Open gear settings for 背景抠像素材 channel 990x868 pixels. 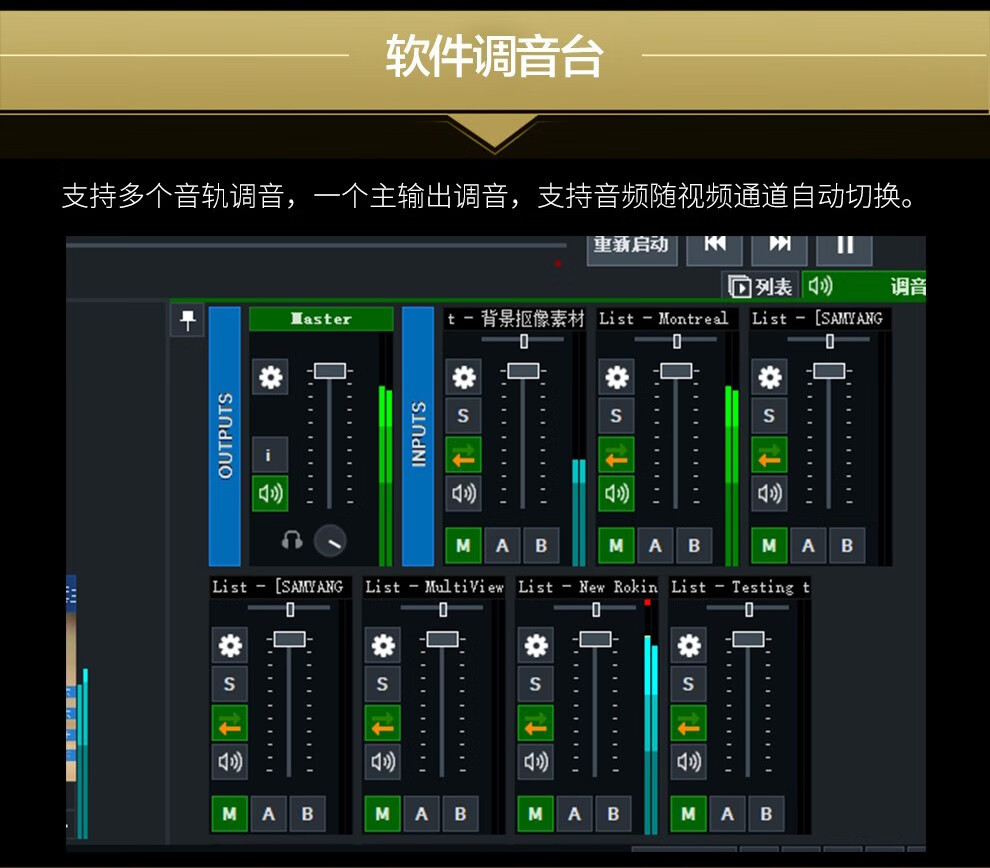tap(463, 377)
